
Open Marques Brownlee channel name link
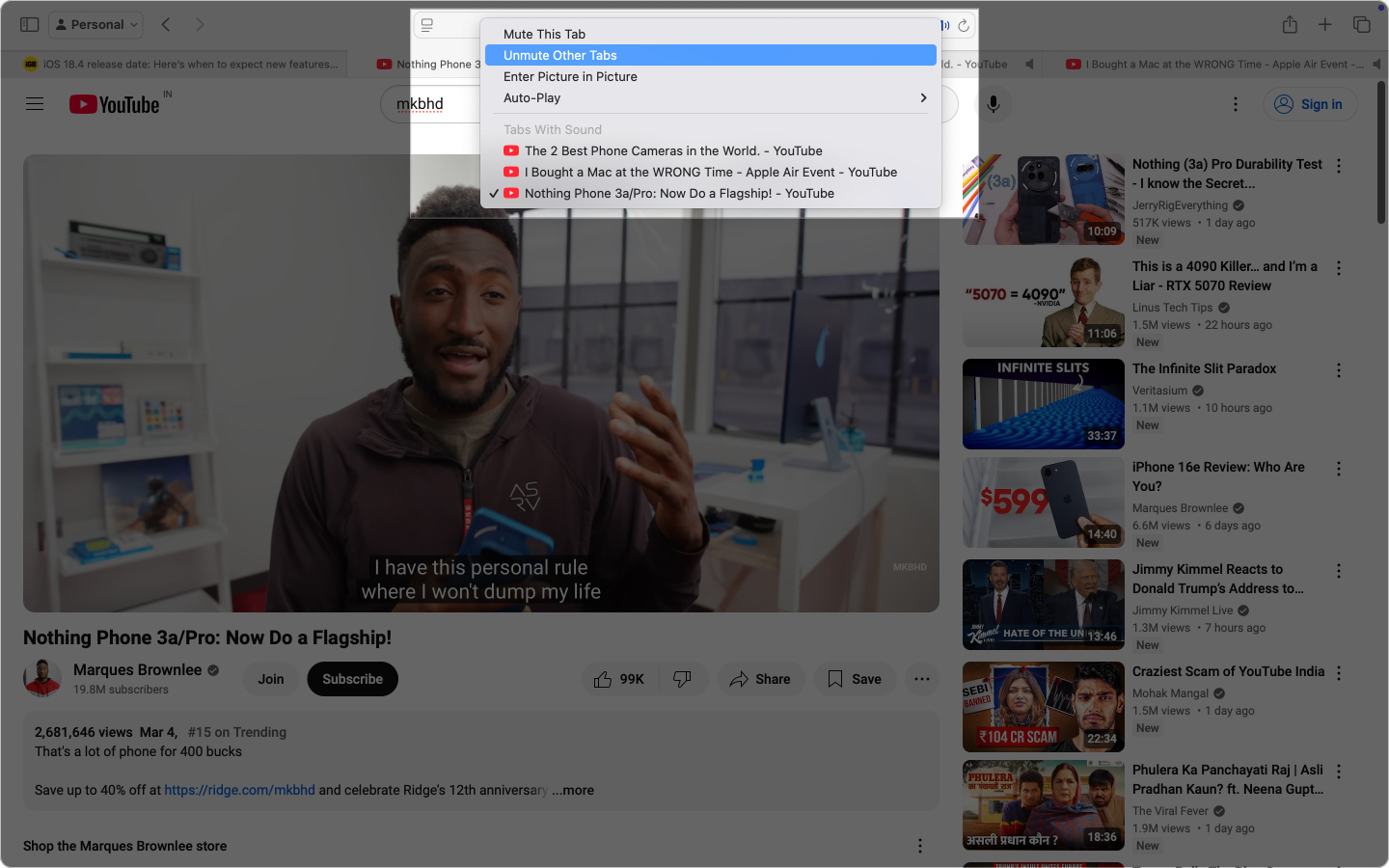click(x=138, y=669)
